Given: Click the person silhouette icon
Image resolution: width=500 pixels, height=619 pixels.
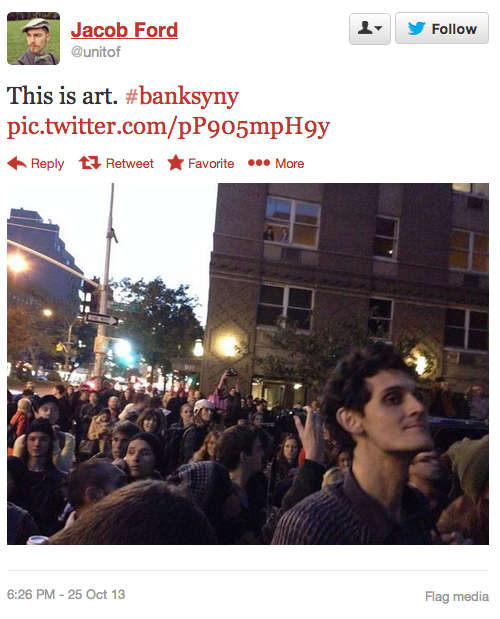Looking at the screenshot, I should (365, 28).
